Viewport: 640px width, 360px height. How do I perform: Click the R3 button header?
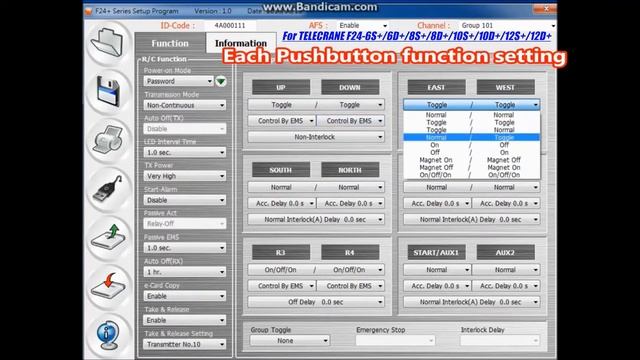coord(281,252)
